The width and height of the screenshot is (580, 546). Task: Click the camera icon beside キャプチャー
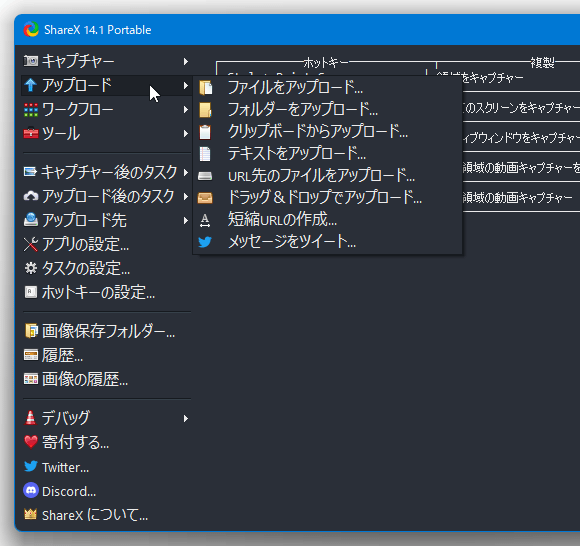(x=31, y=61)
